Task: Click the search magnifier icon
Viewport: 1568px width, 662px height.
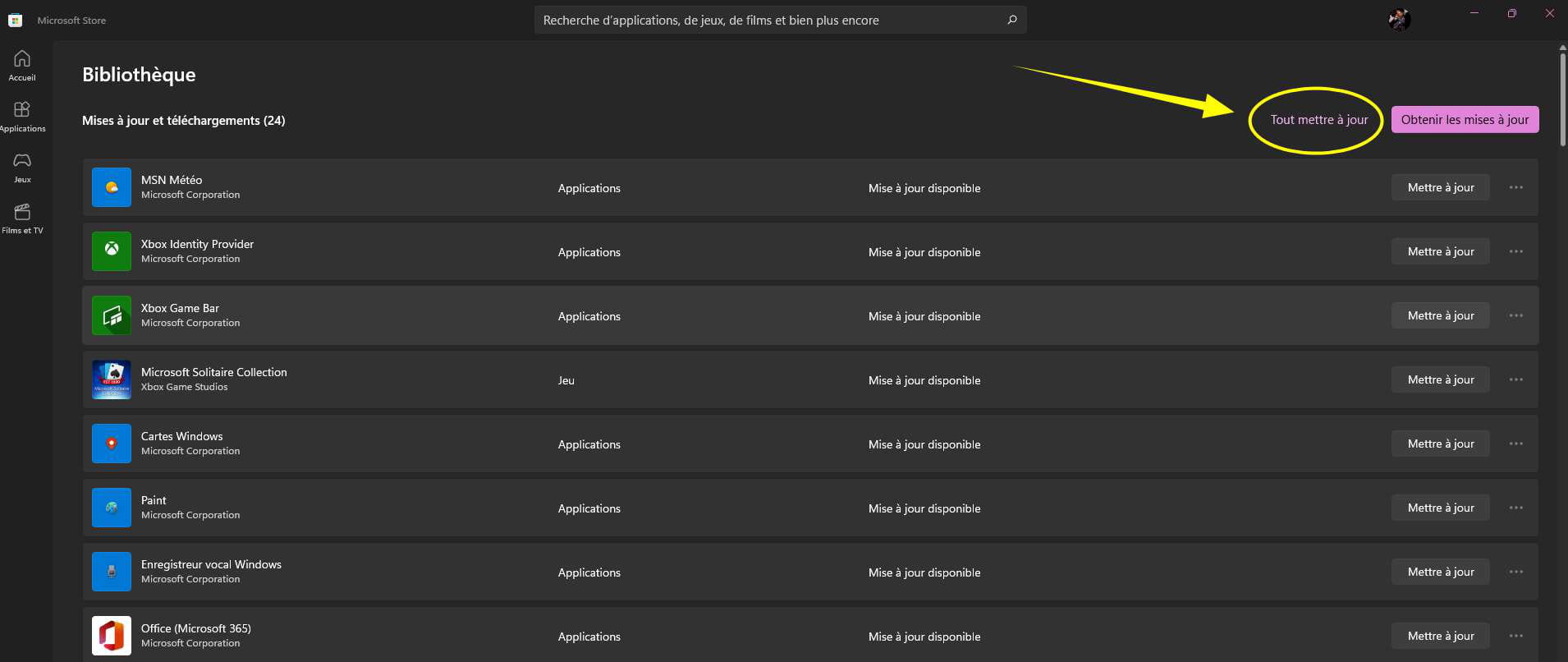Action: tap(1012, 20)
